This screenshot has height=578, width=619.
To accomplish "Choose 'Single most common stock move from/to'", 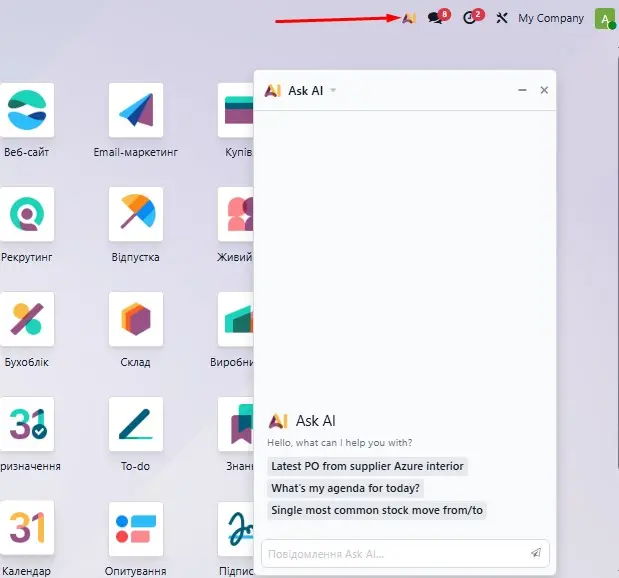I will pos(377,510).
